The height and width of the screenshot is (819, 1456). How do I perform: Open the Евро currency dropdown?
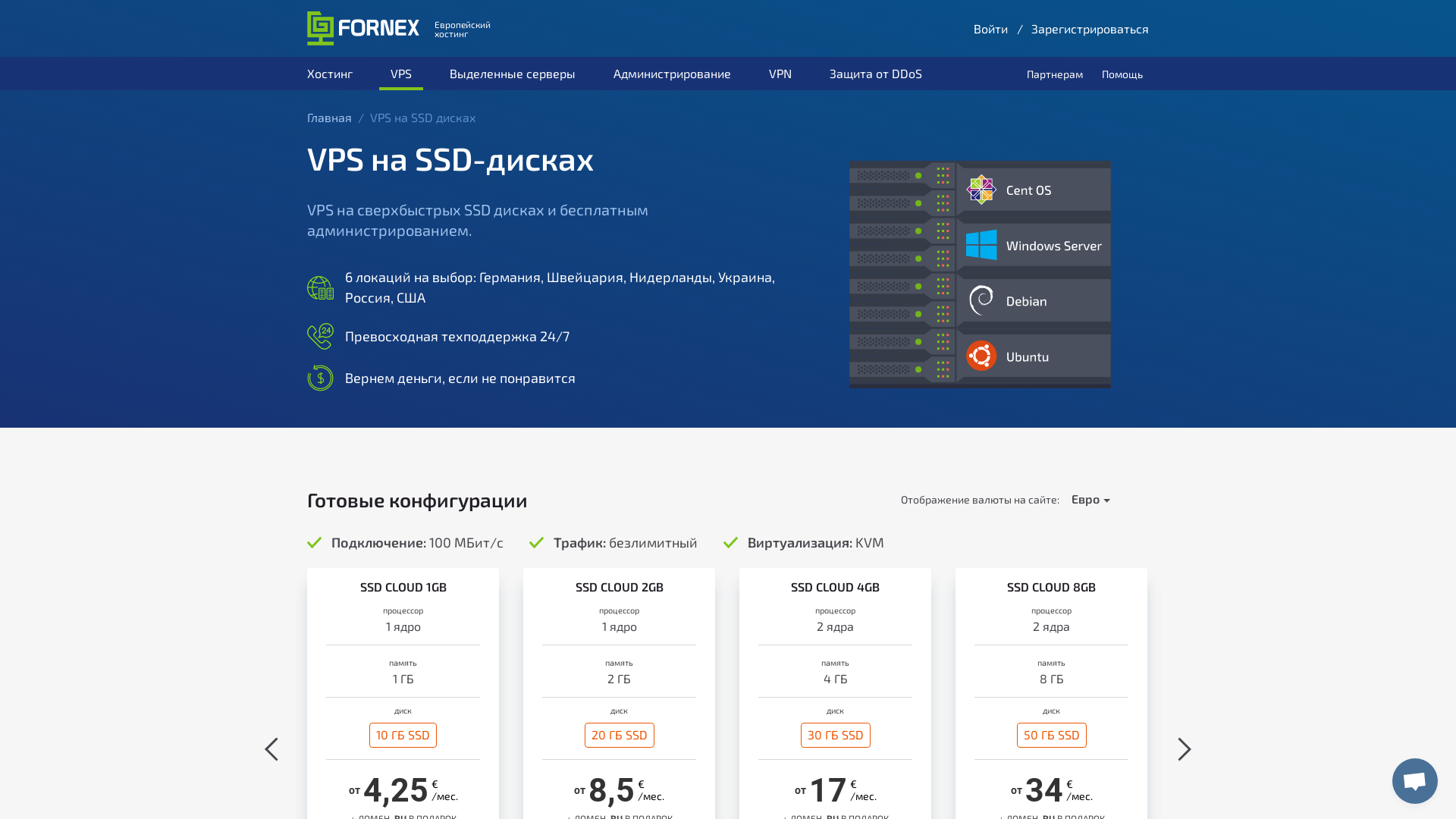pos(1090,499)
